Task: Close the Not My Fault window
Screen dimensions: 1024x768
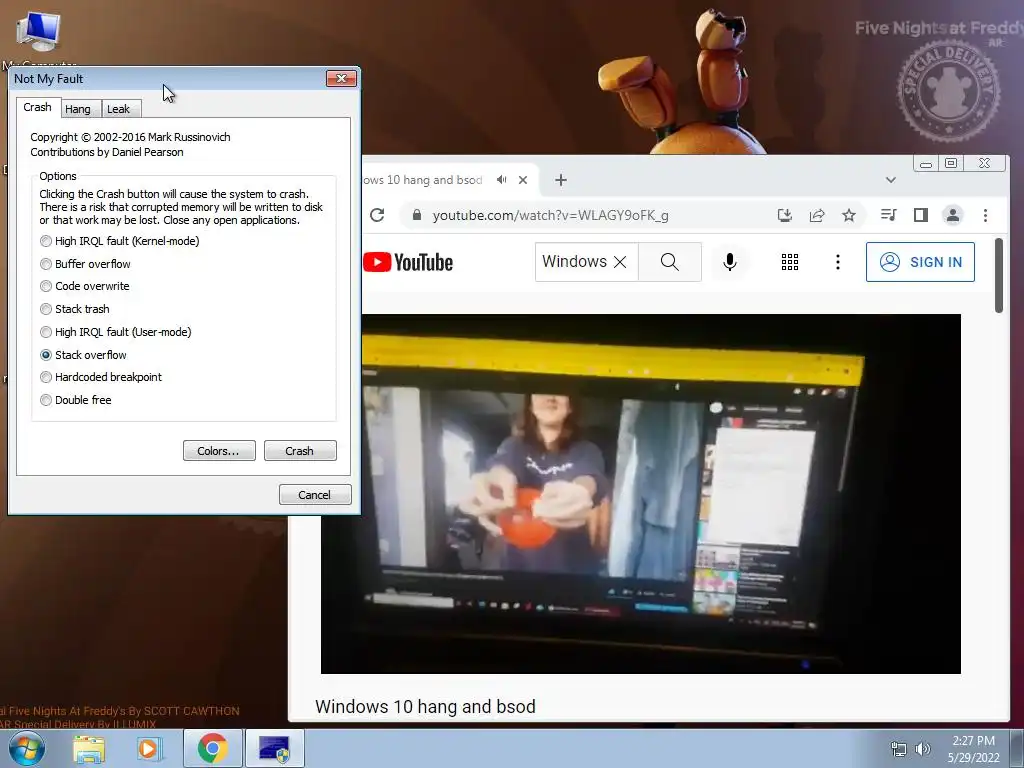Action: (x=341, y=78)
